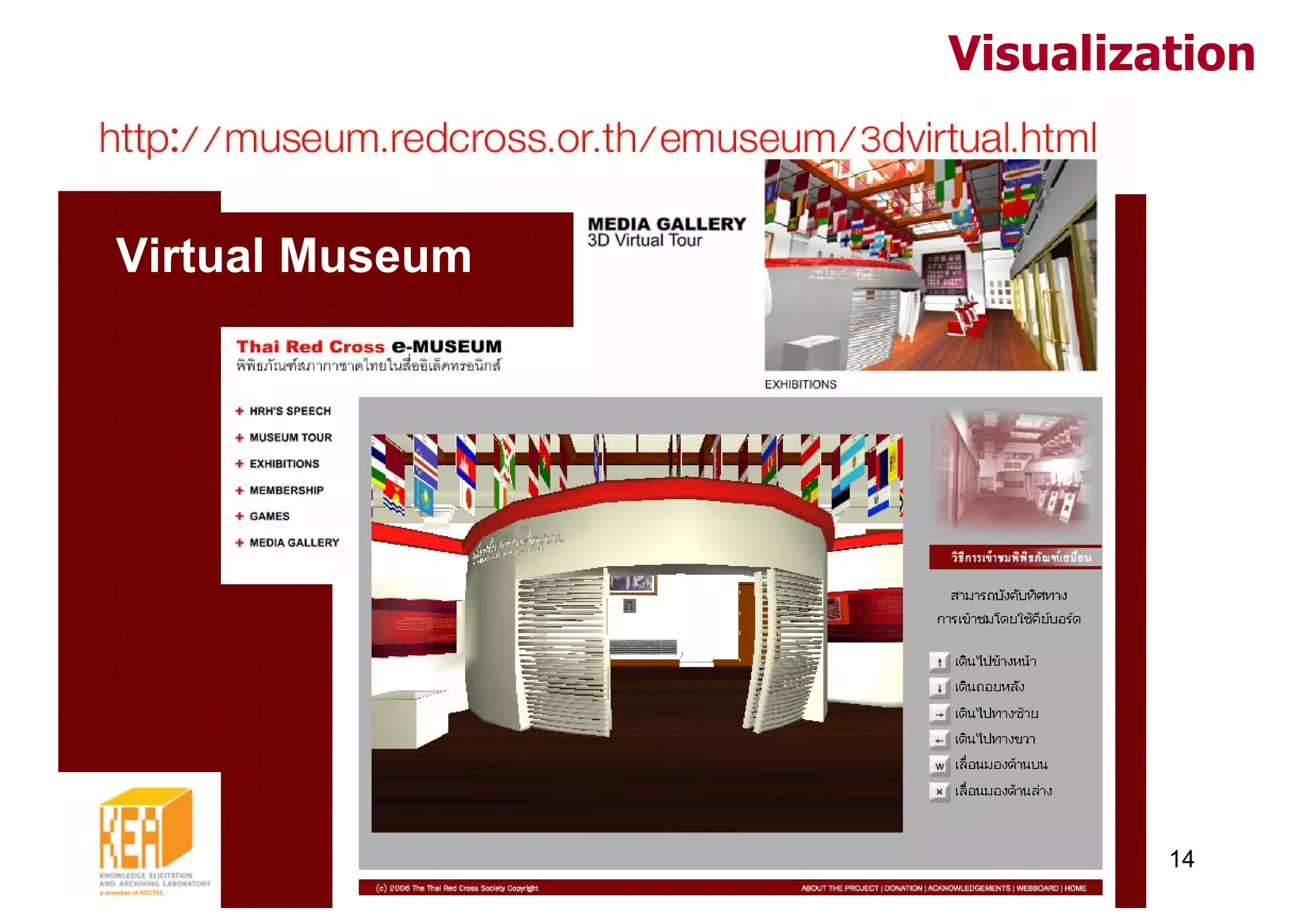Click the plus icon beside MUSEUM TOUR
The height and width of the screenshot is (924, 1307).
[239, 438]
